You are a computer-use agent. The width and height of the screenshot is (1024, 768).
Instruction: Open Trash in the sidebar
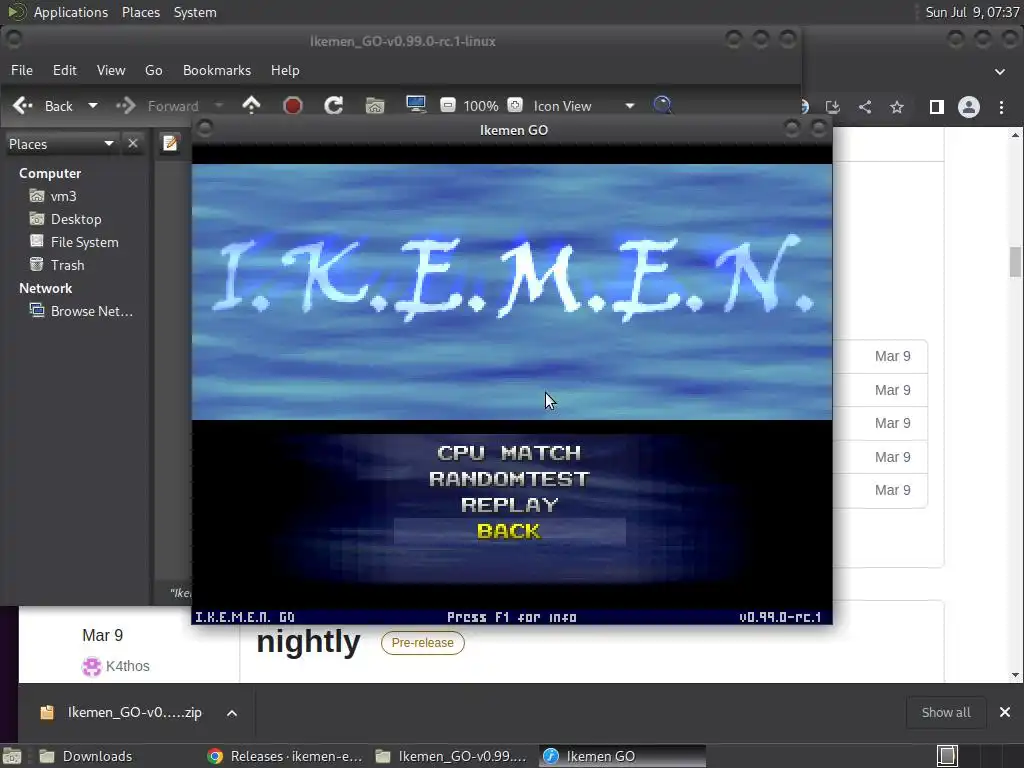[x=67, y=264]
